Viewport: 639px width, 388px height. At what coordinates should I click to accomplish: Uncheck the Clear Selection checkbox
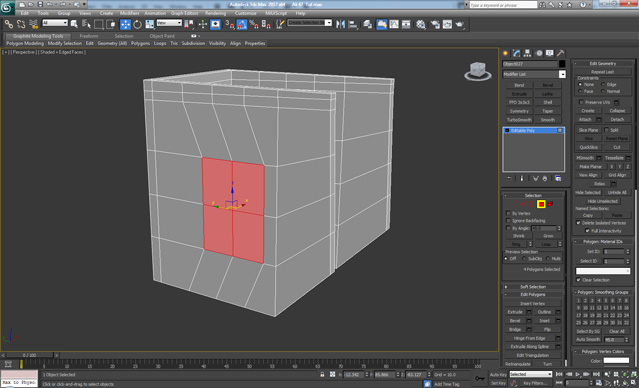(x=578, y=280)
